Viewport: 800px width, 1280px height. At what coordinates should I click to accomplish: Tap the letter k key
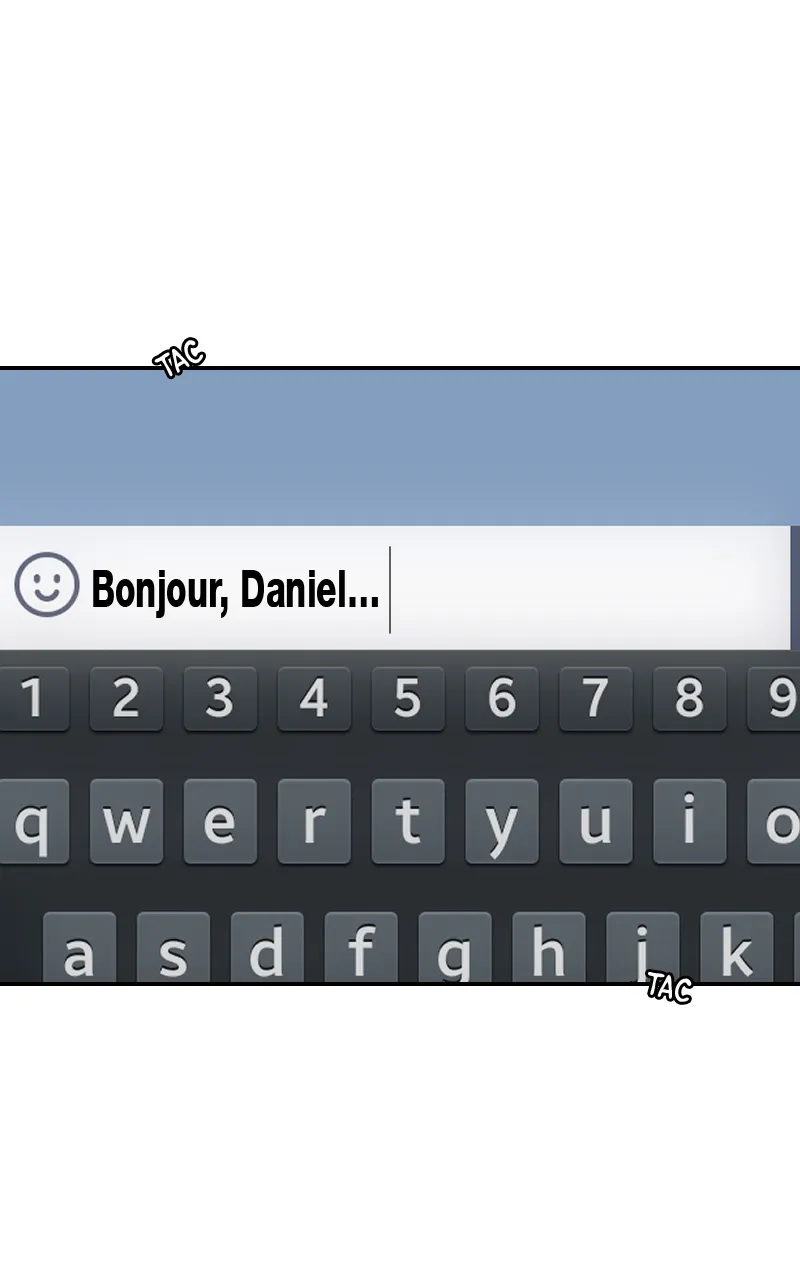[737, 948]
